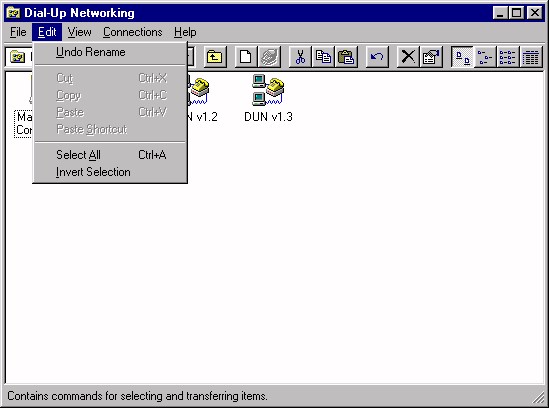Viewport: 549px width, 408px height.
Task: Switch to List view
Action: pyautogui.click(x=508, y=57)
